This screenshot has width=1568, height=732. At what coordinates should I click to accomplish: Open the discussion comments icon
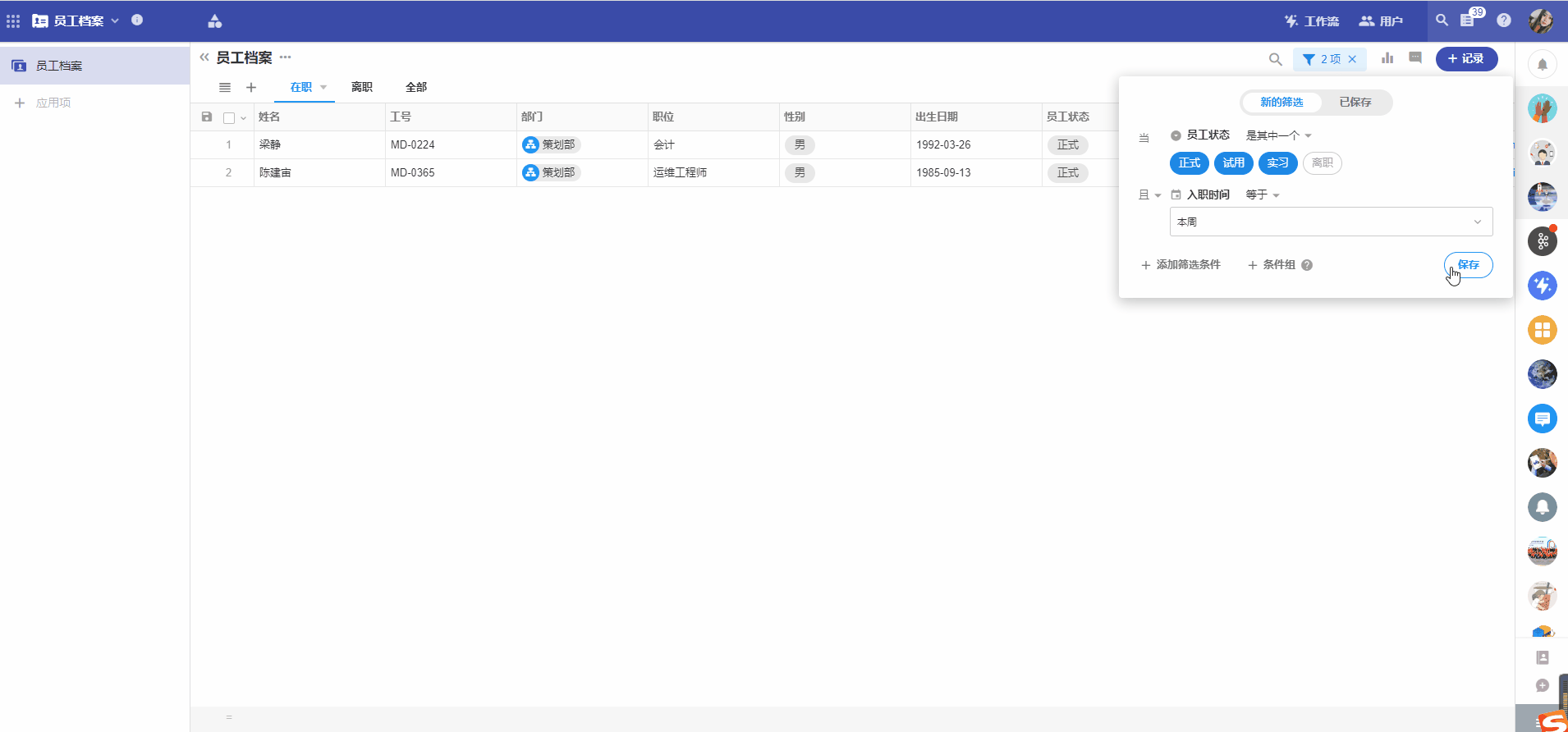coord(1415,58)
